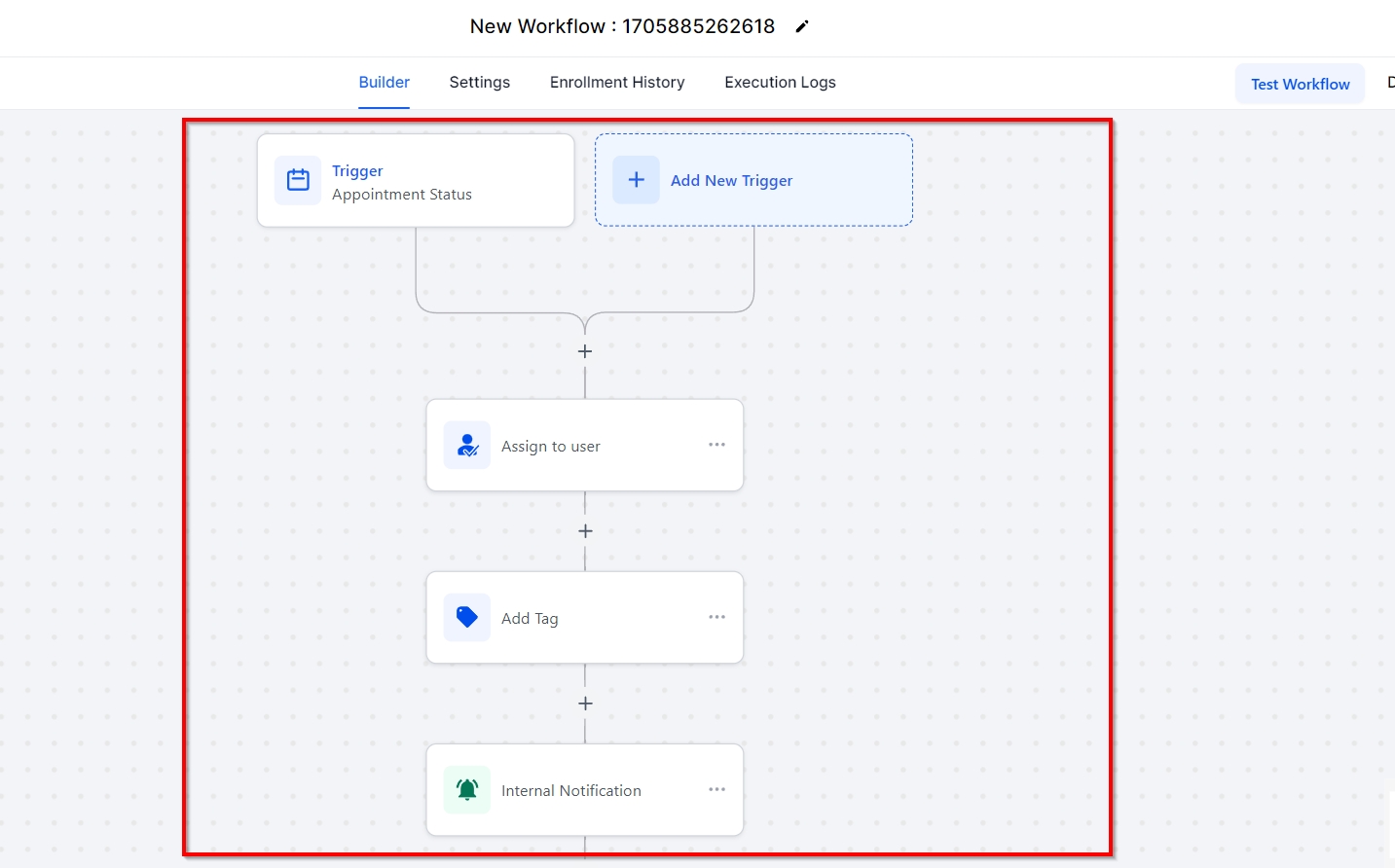Screen dimensions: 1395x868
Task: Click the Assign to user person icon
Action: coord(467,446)
